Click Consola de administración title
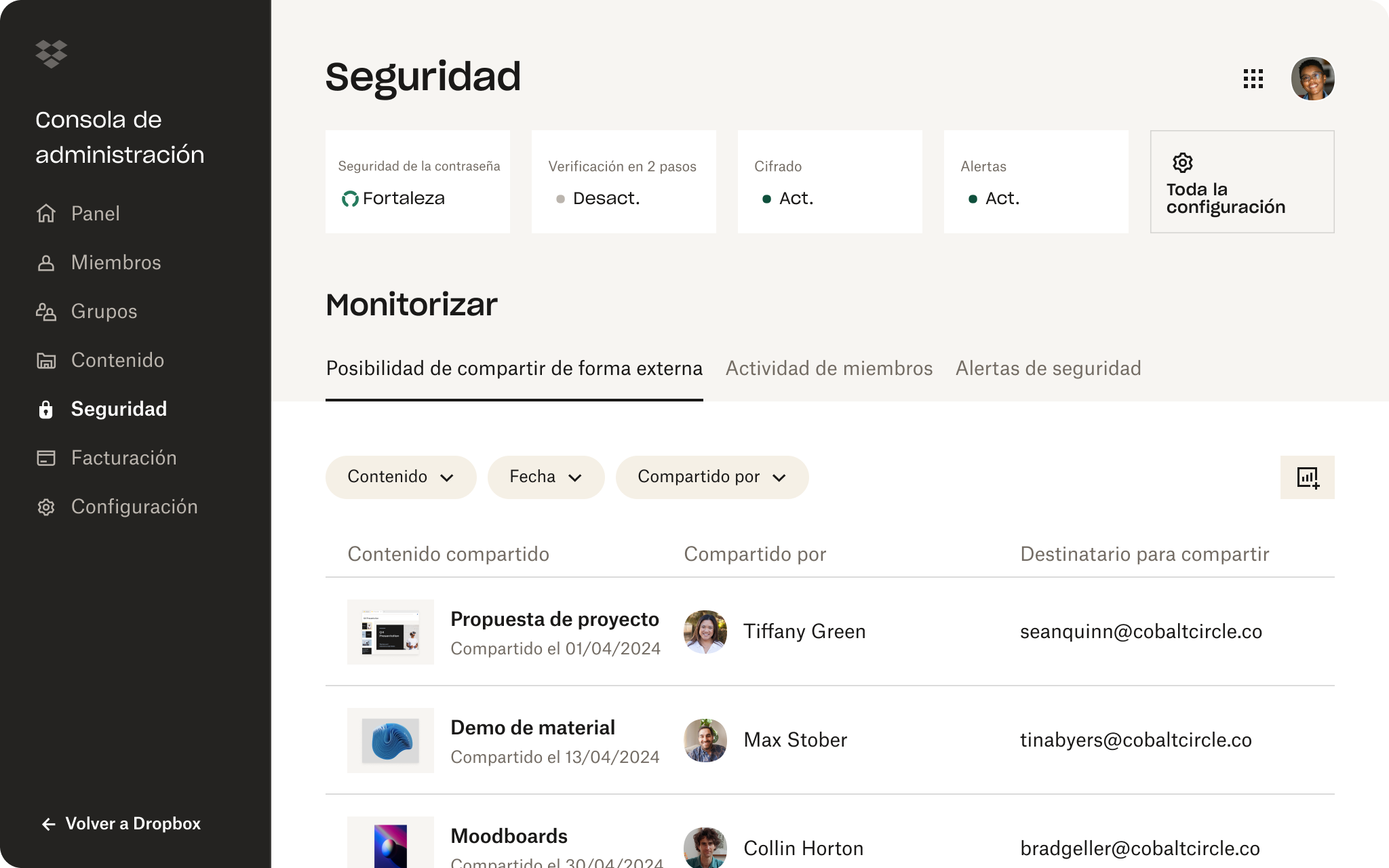 pos(120,137)
